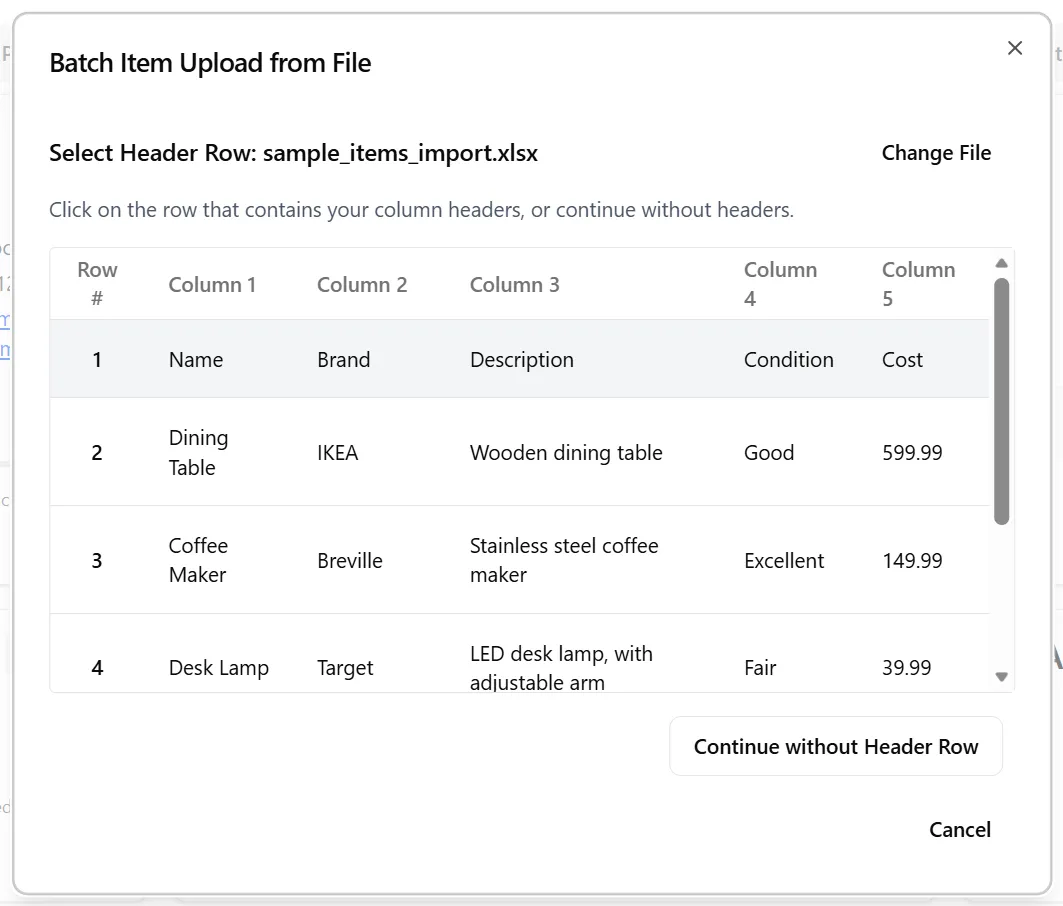Click the Fair condition cell

760,668
